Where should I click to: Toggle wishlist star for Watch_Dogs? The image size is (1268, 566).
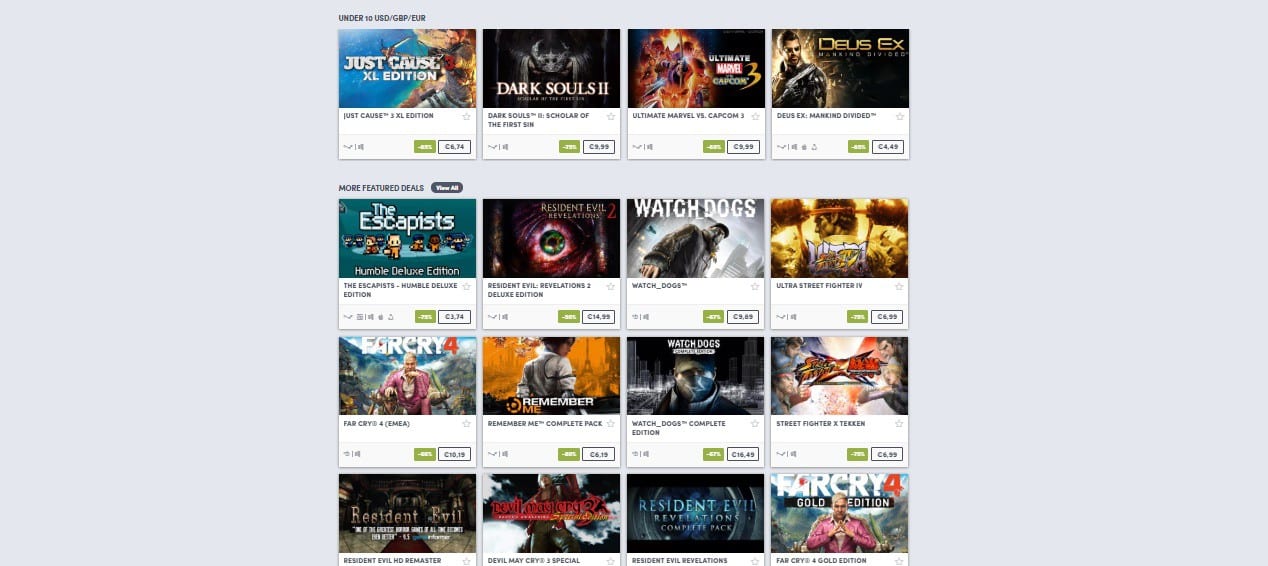(756, 286)
